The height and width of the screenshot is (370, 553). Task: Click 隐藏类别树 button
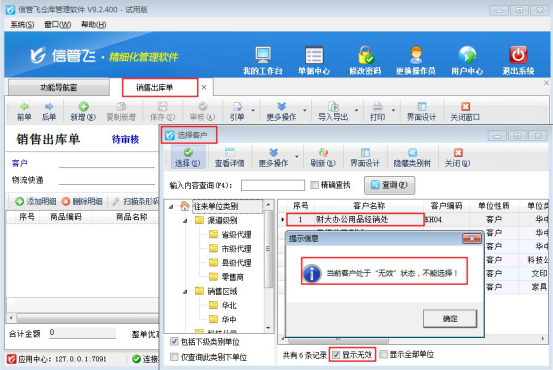click(x=412, y=158)
